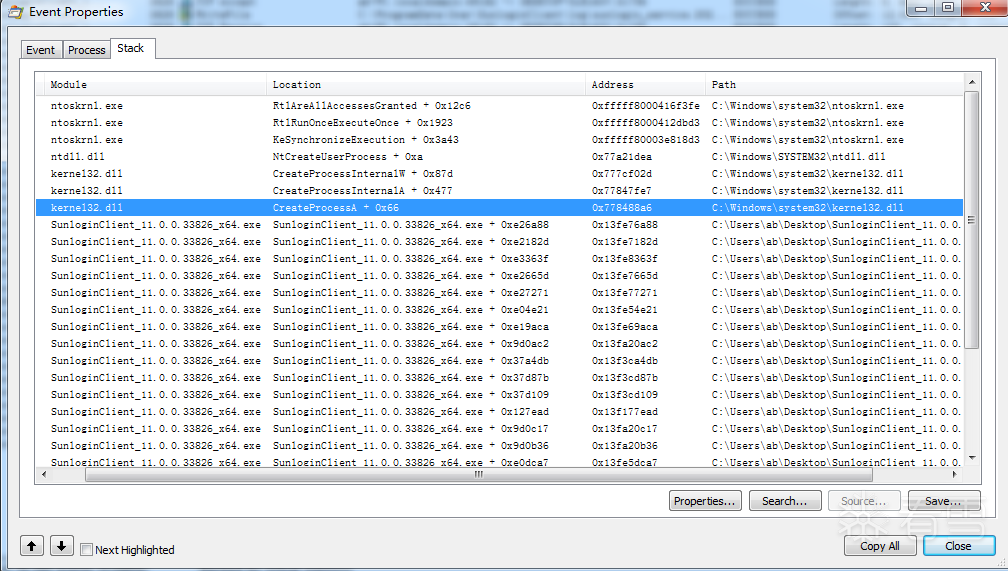Select SunloginClient row offset 0xe26a88
Image resolution: width=1008 pixels, height=571 pixels.
(500, 225)
